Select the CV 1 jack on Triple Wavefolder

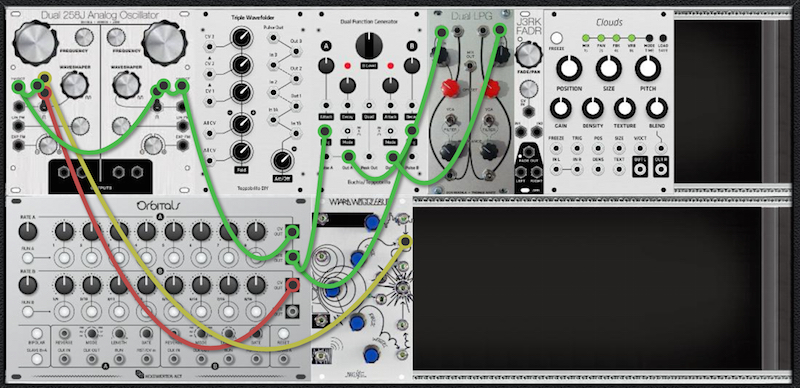pyautogui.click(x=210, y=101)
